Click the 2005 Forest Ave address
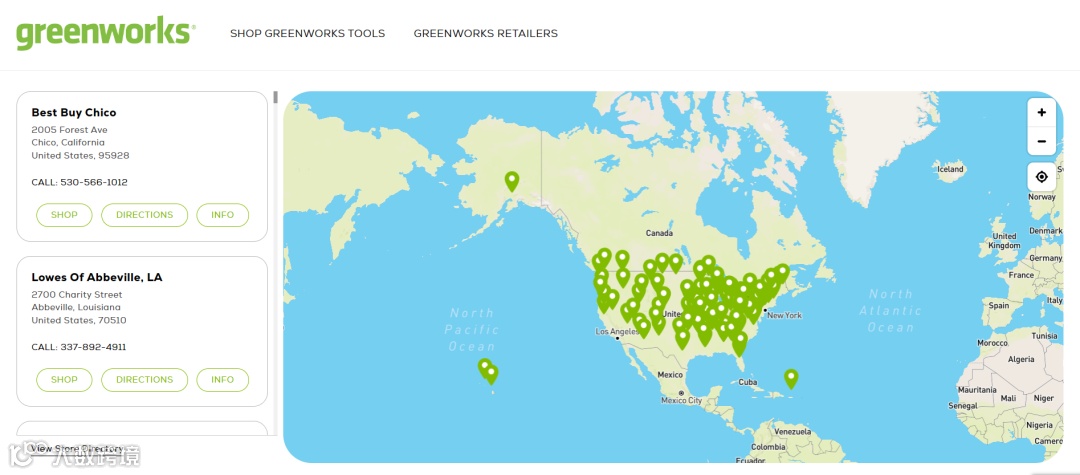1080x475 pixels. coord(70,129)
